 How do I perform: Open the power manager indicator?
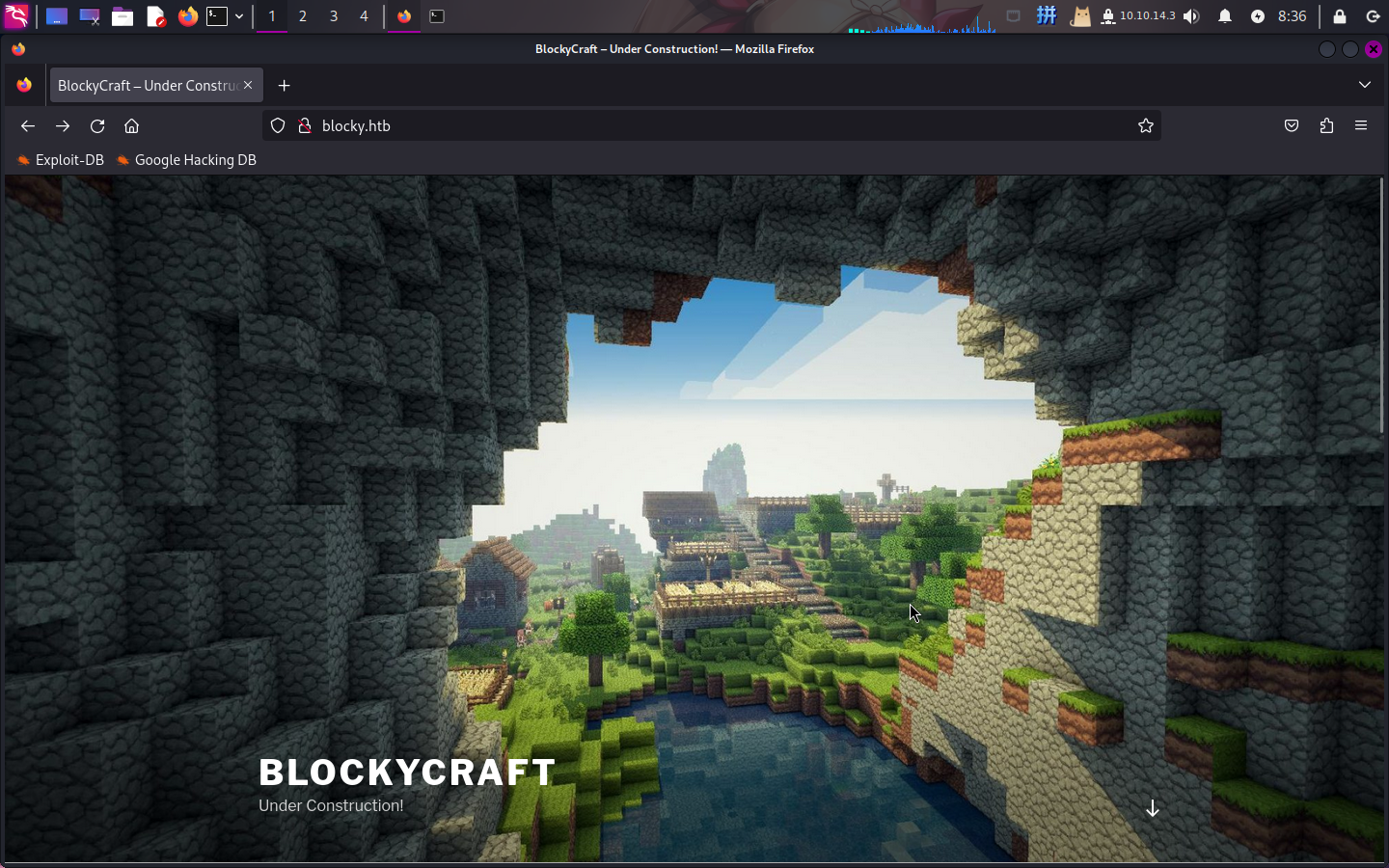click(x=1258, y=16)
